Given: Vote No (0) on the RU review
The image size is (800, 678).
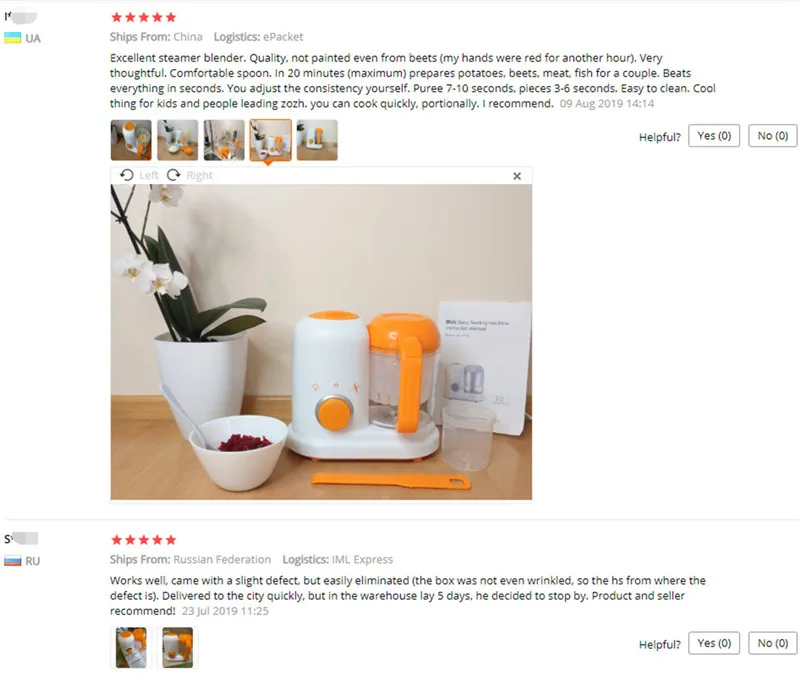Looking at the screenshot, I should 772,643.
